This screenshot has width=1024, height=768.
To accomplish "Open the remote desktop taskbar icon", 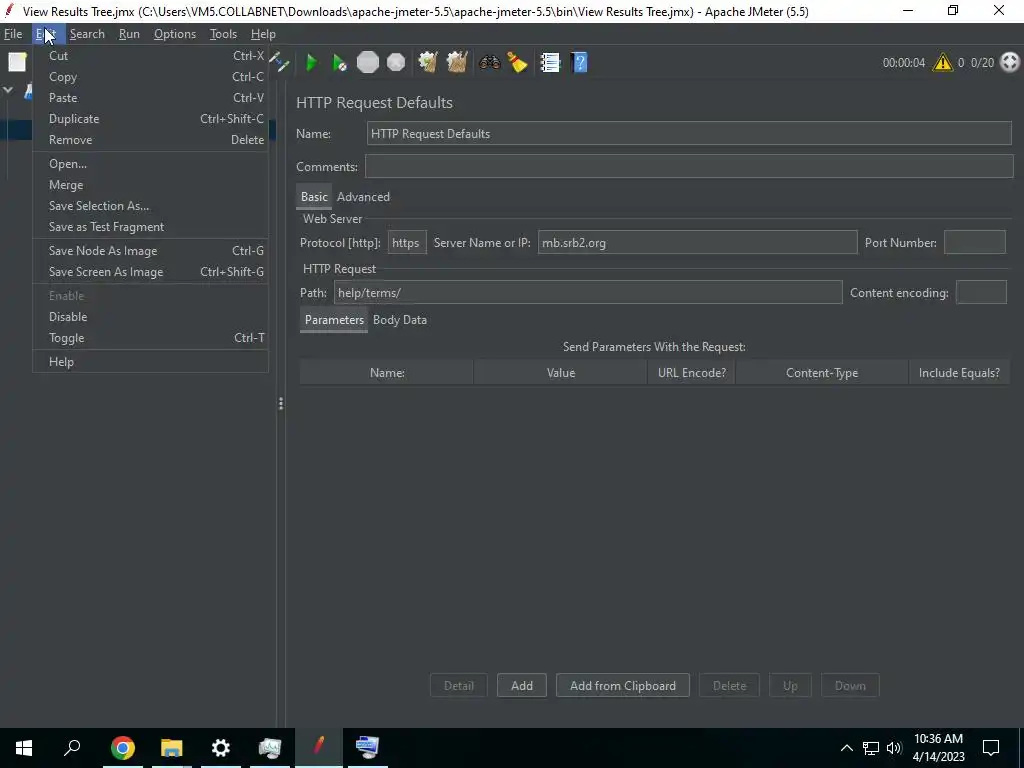I will point(368,748).
